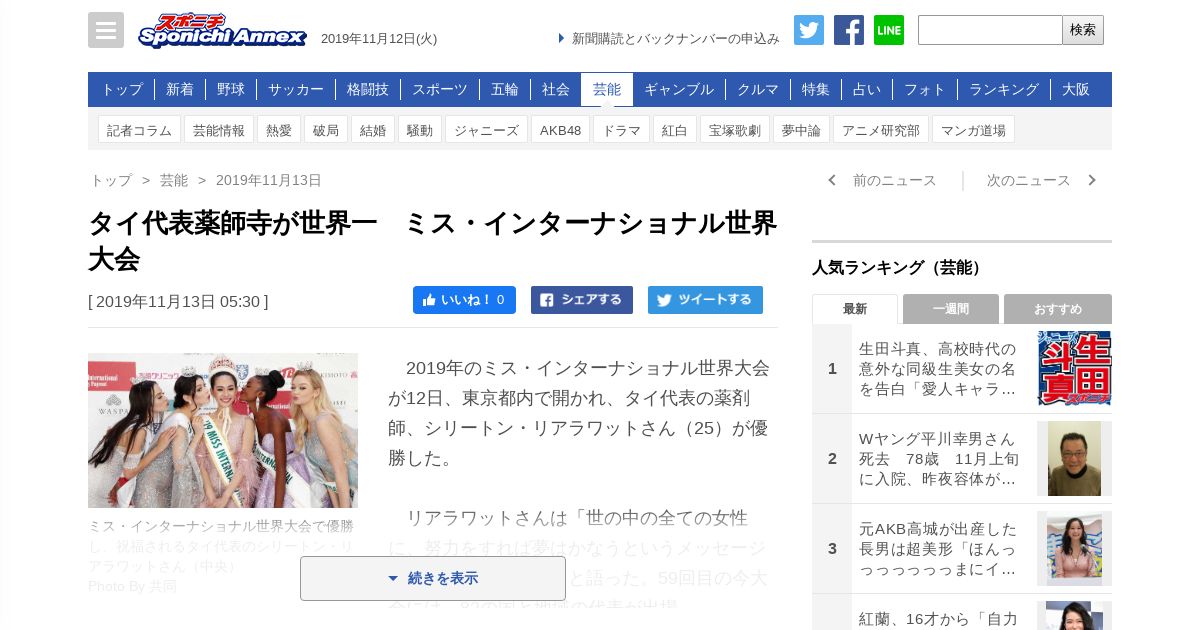Click 芸能 breadcrumb link
The image size is (1200, 630).
pyautogui.click(x=174, y=180)
